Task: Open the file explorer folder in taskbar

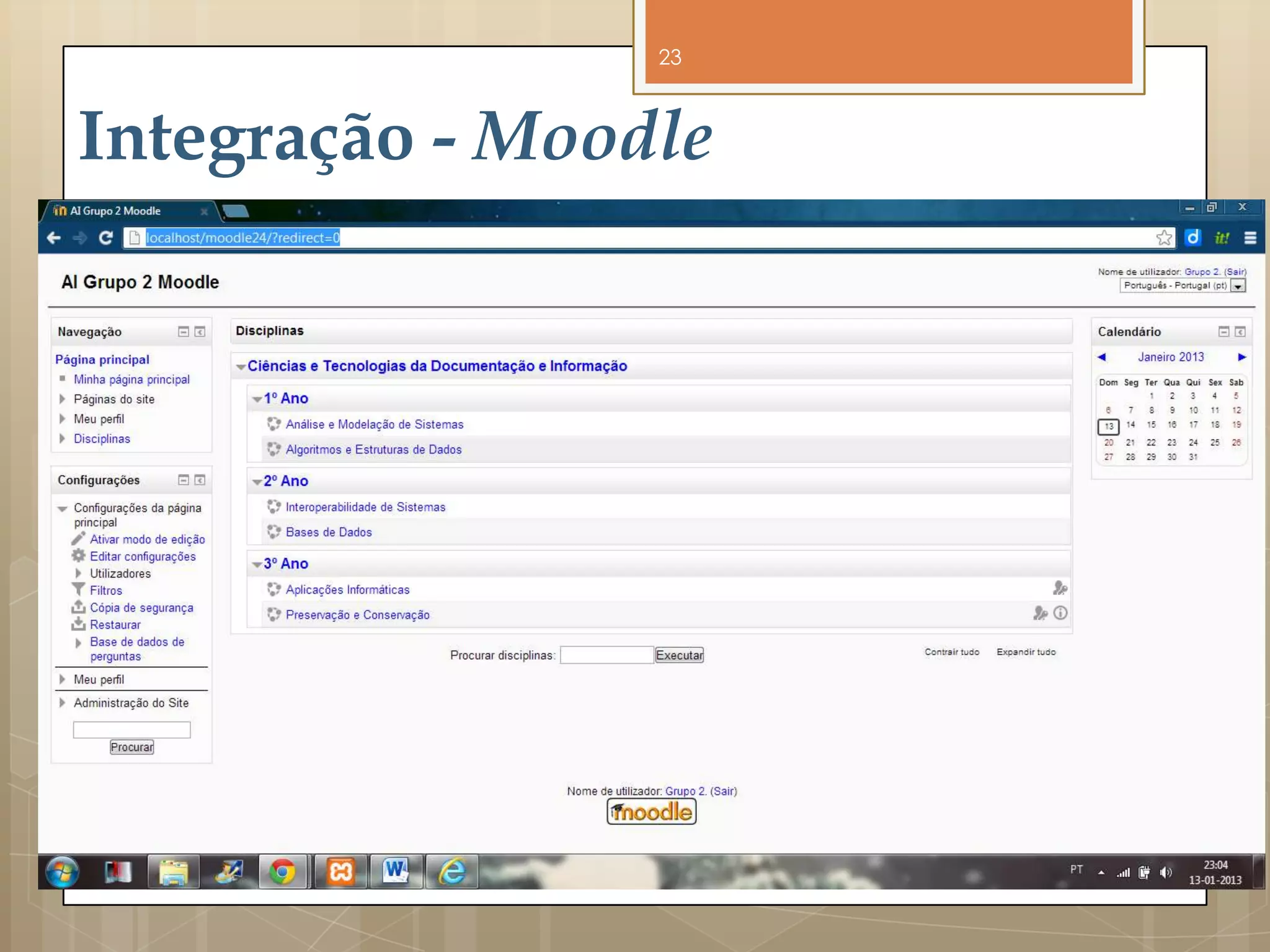Action: [x=174, y=872]
